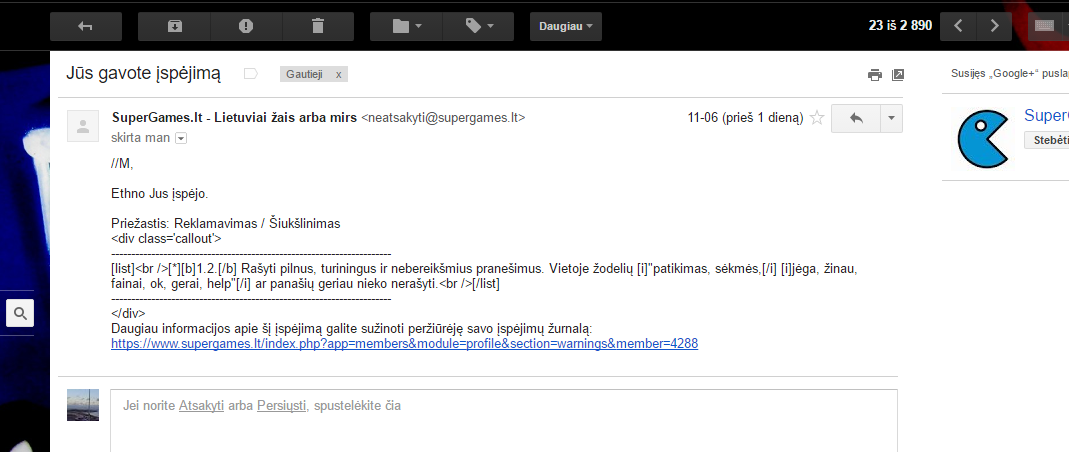The height and width of the screenshot is (452, 1069).
Task: Click the message counter 23 iš 2 890
Action: (x=900, y=26)
